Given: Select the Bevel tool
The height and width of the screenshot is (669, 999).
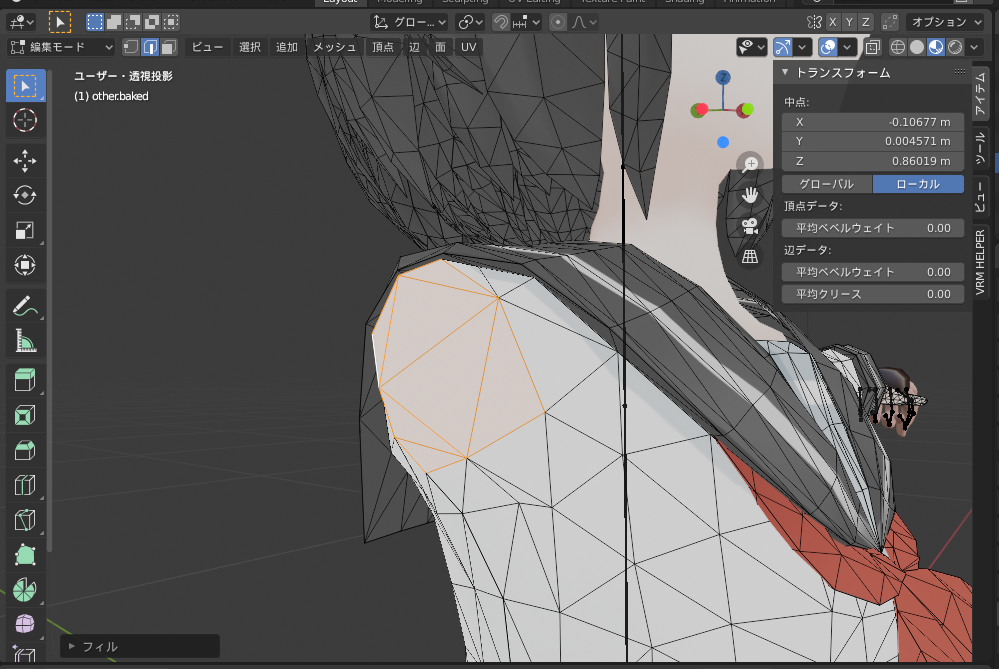Looking at the screenshot, I should click(x=25, y=450).
